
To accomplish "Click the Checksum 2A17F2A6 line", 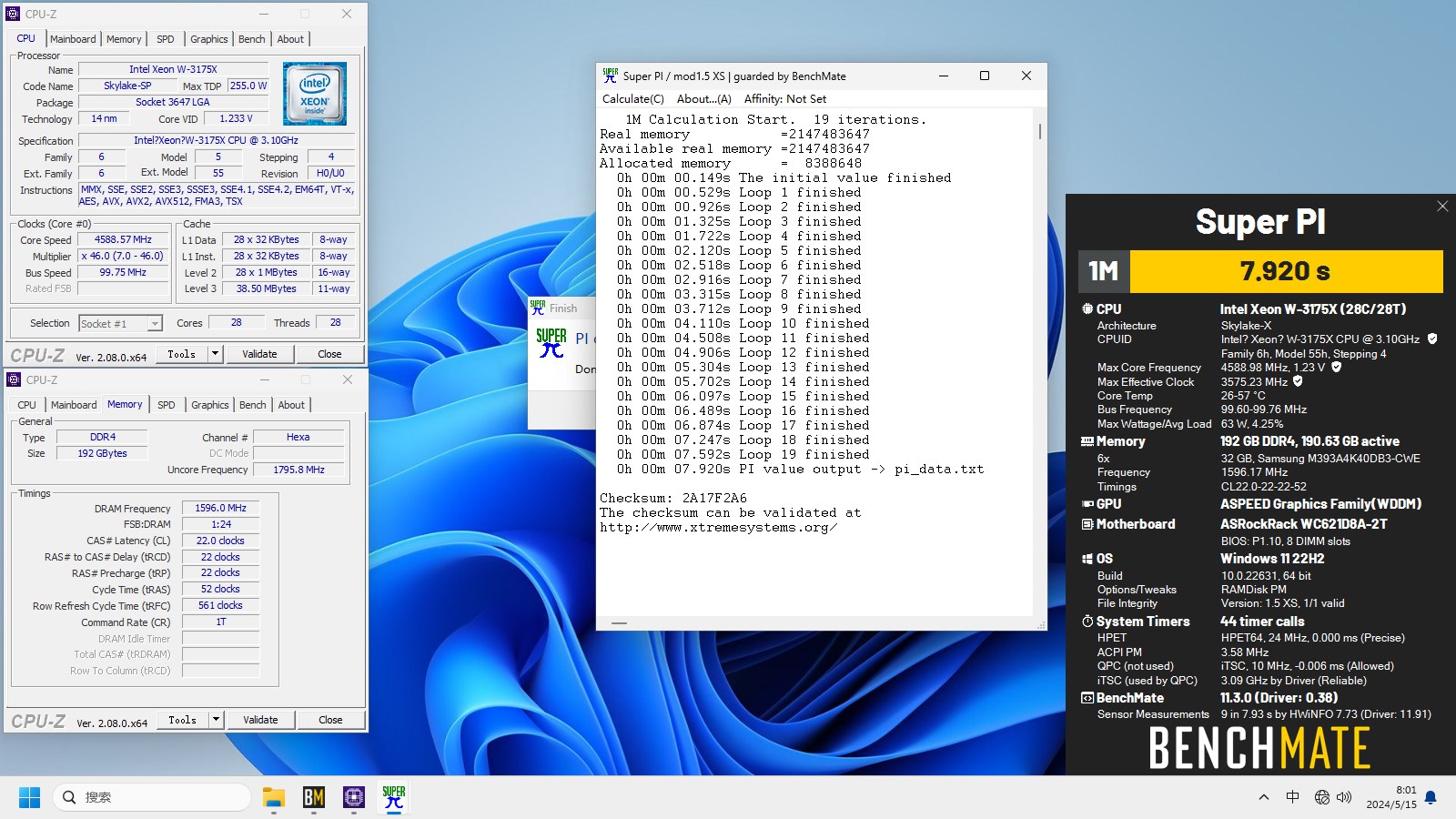I will pos(673,499).
